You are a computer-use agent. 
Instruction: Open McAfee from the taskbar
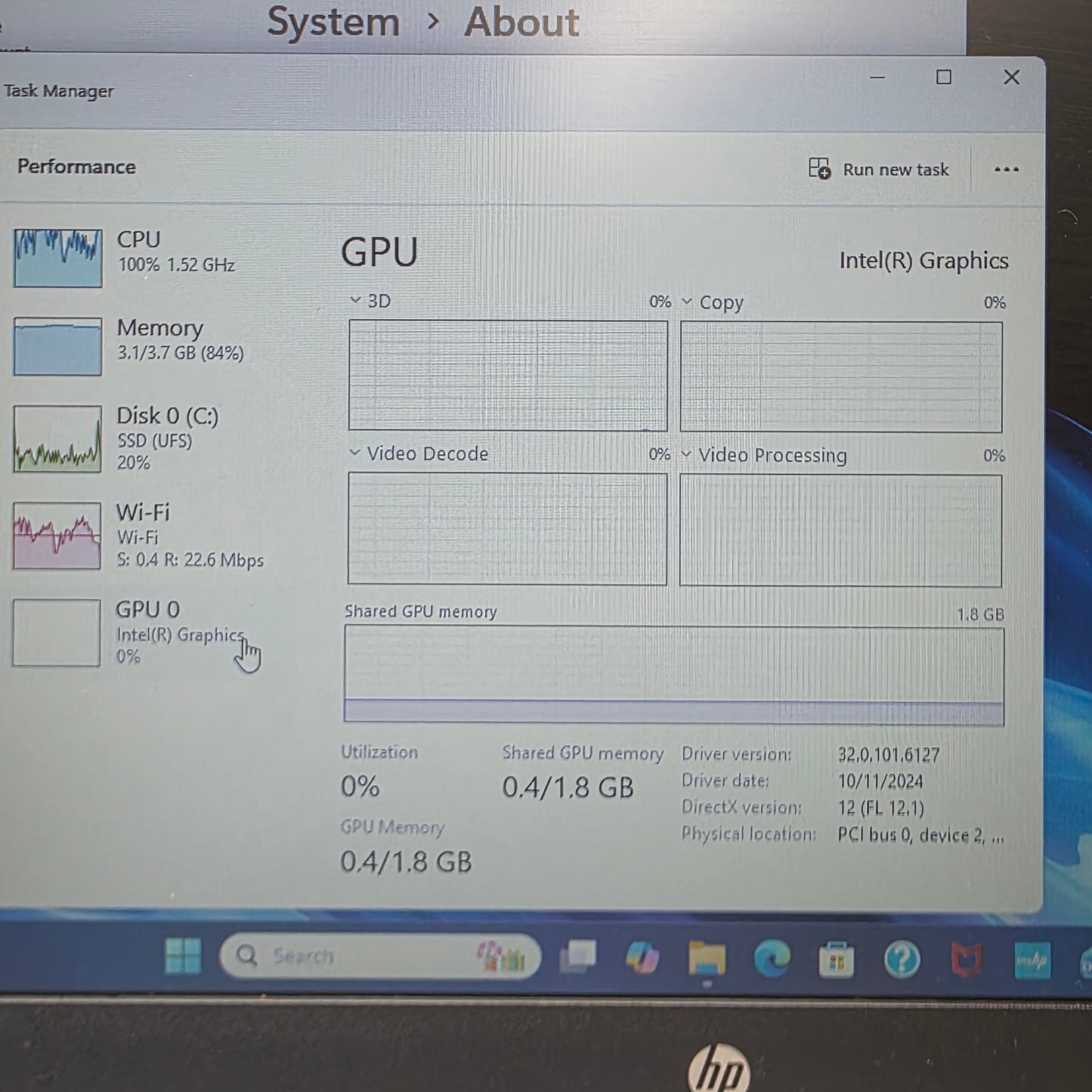967,961
